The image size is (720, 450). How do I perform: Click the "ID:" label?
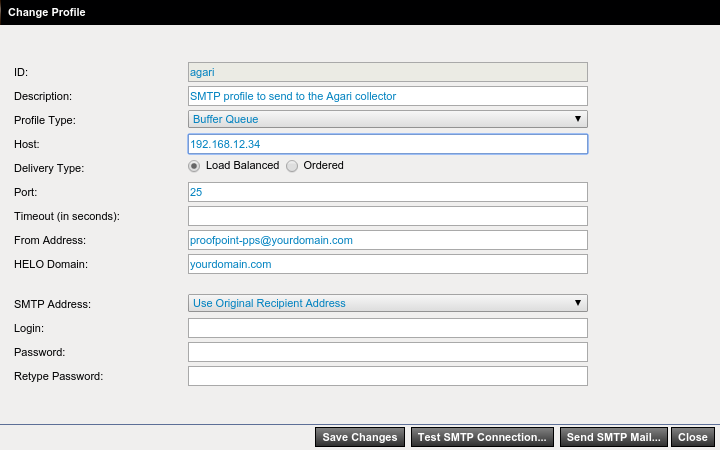click(21, 73)
